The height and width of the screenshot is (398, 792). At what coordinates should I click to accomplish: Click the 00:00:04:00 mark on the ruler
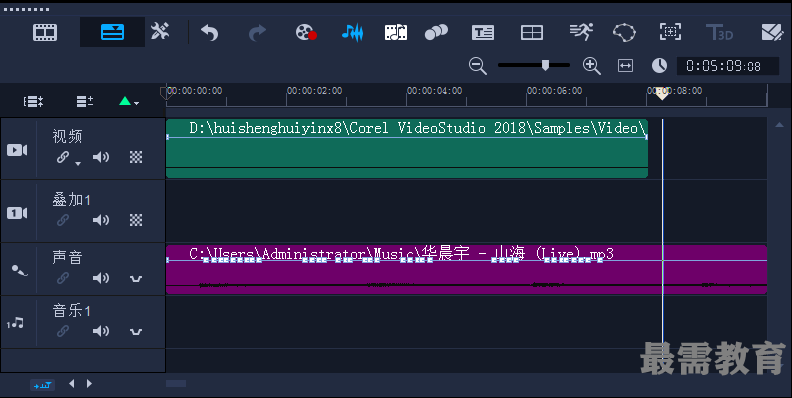click(434, 91)
